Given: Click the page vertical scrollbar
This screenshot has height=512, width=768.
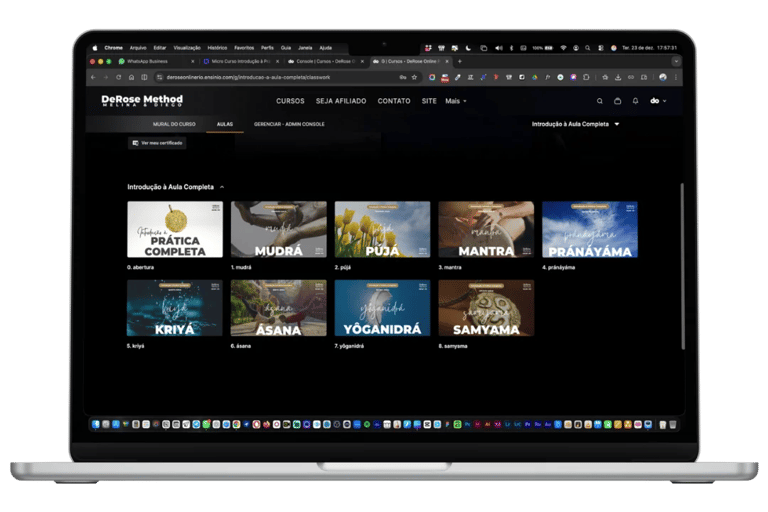Looking at the screenshot, I should pyautogui.click(x=682, y=266).
